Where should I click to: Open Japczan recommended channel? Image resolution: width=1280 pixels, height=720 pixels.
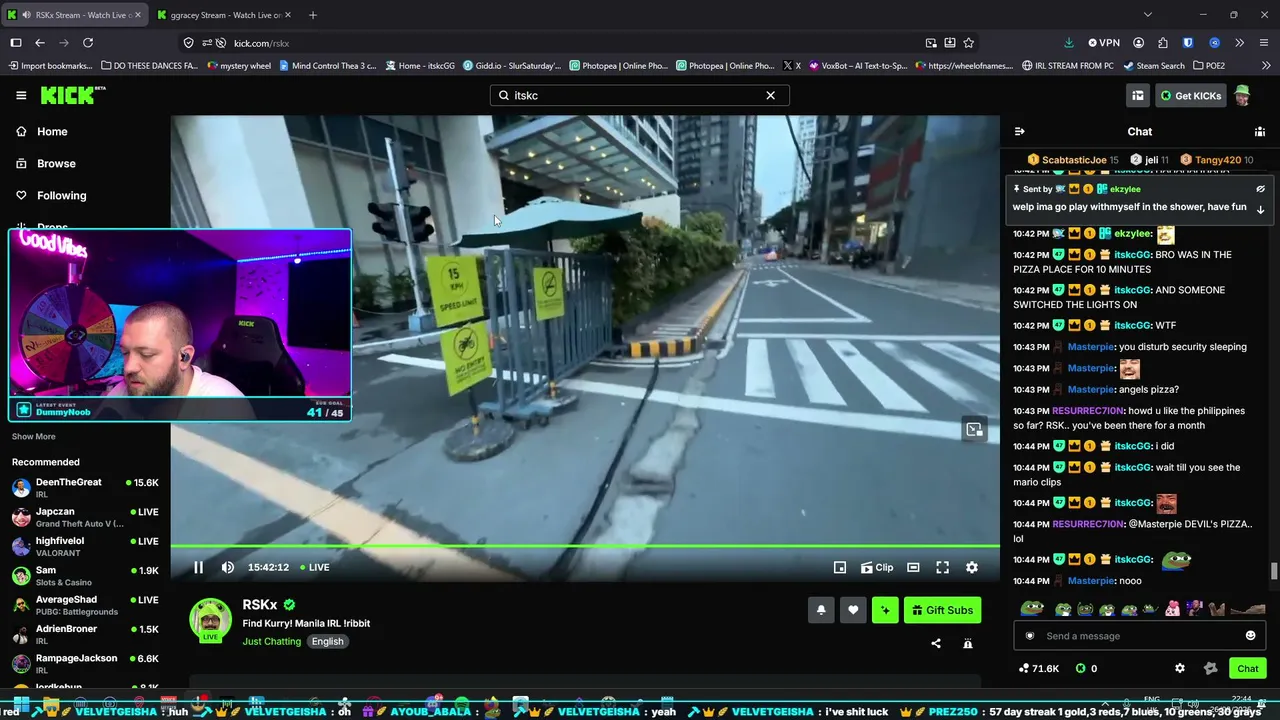(x=85, y=517)
